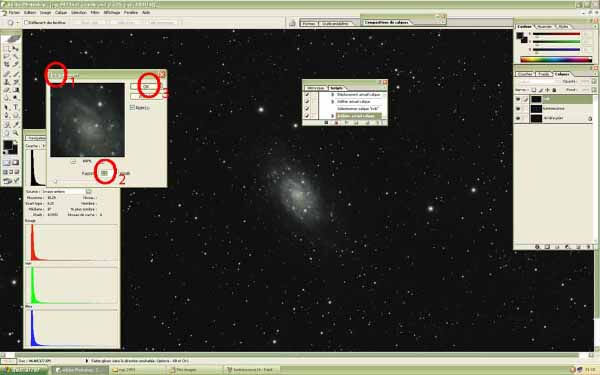Select the Move tool in toolbox

16,49
